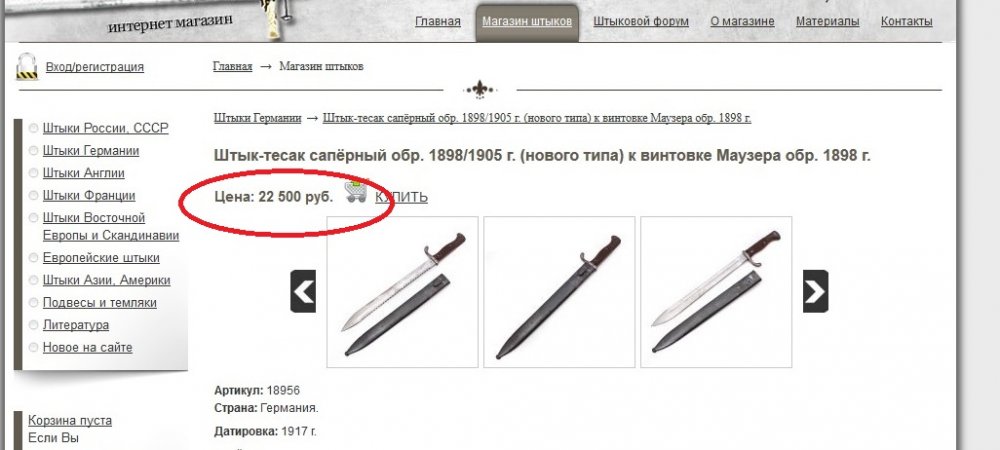Show previous bayonet photo with left arrow
The height and width of the screenshot is (450, 1000).
tap(303, 291)
